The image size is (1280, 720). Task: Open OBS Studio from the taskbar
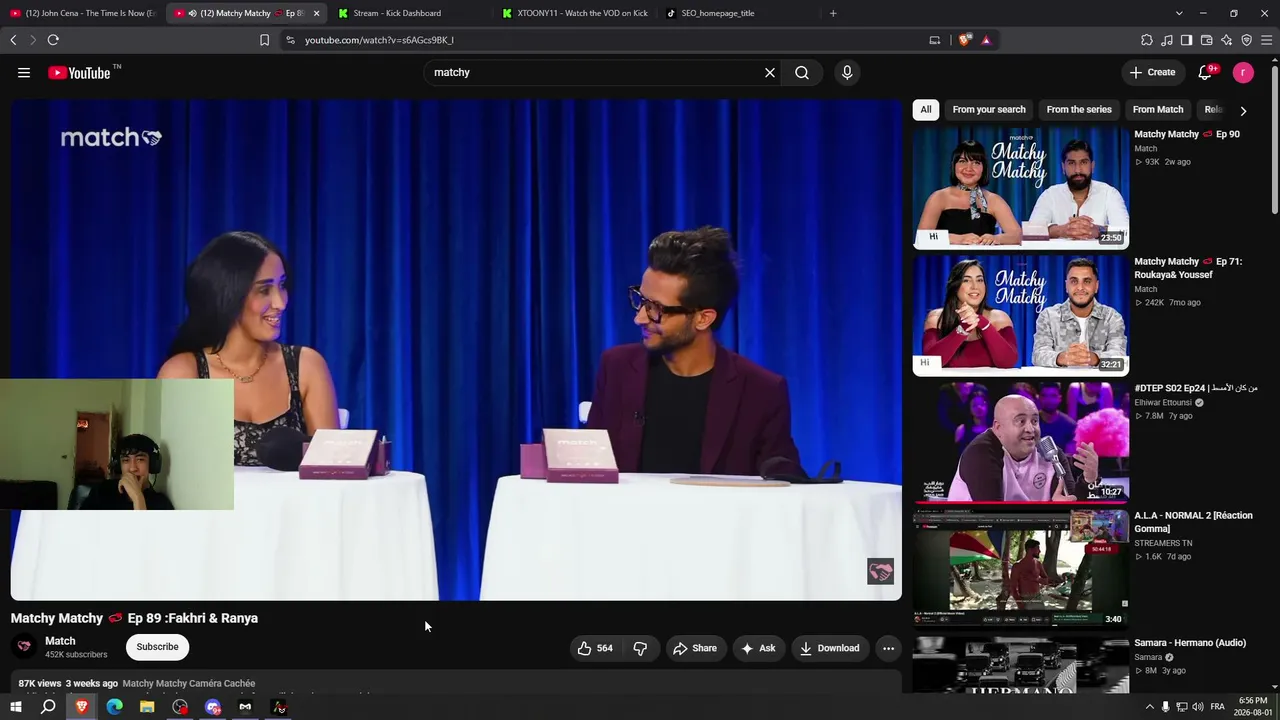180,707
